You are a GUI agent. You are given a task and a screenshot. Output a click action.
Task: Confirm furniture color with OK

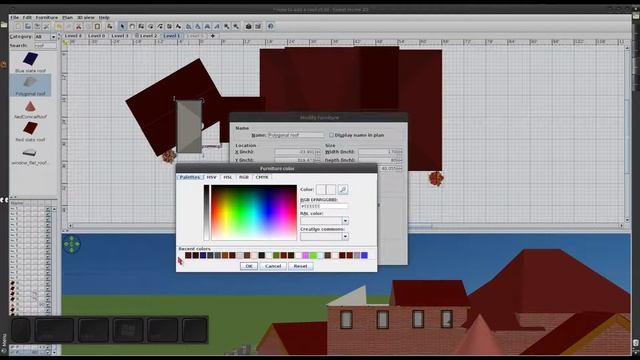249,266
